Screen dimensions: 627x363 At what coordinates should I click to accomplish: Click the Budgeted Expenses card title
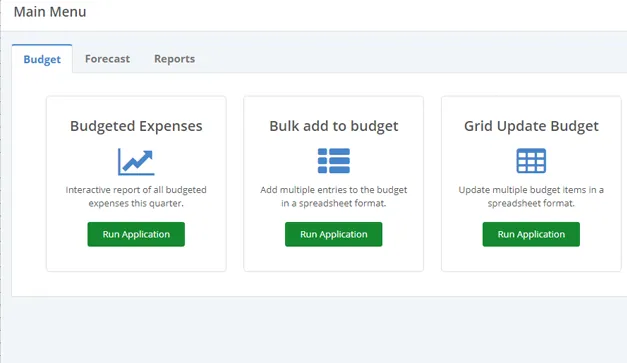point(136,126)
